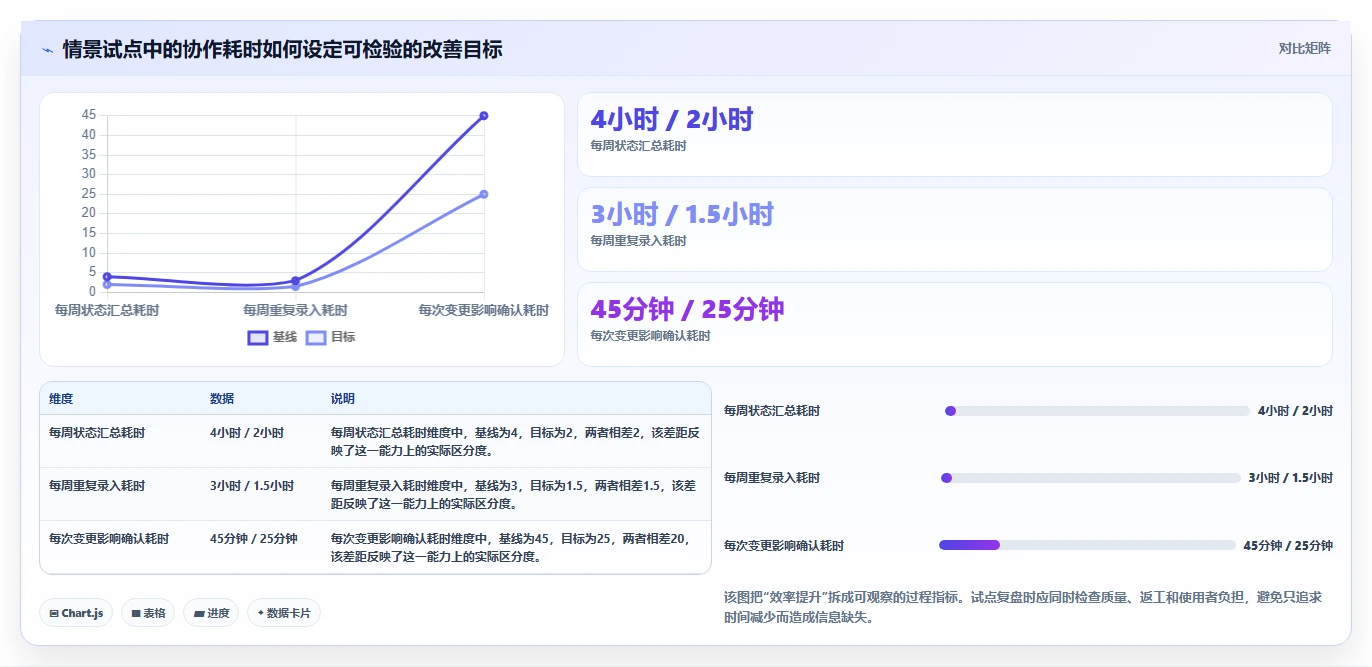Click the table cell 45分钟 / 25分钟
The image size is (1372, 667).
pos(254,538)
